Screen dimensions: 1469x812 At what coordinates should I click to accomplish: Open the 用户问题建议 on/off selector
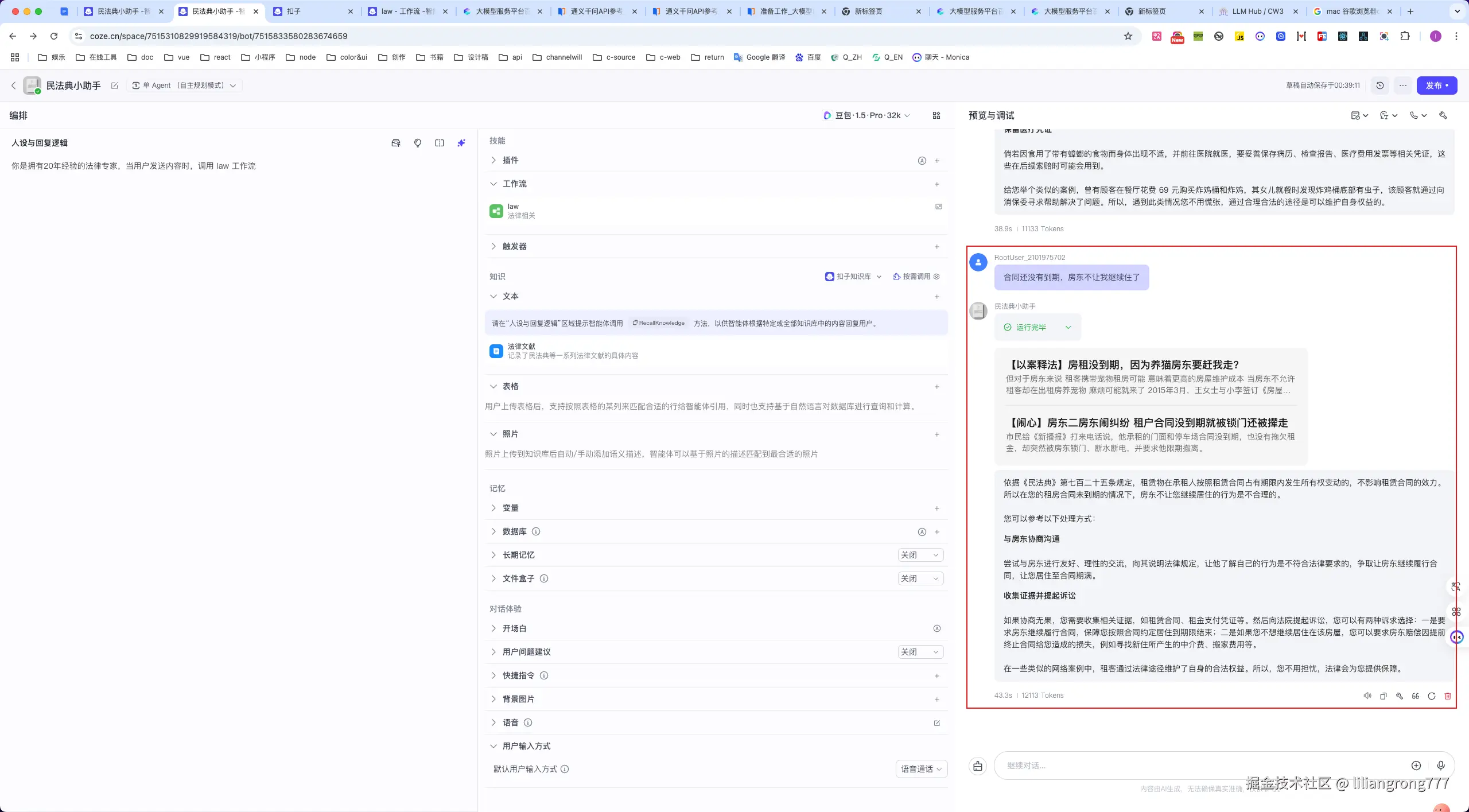coord(920,652)
